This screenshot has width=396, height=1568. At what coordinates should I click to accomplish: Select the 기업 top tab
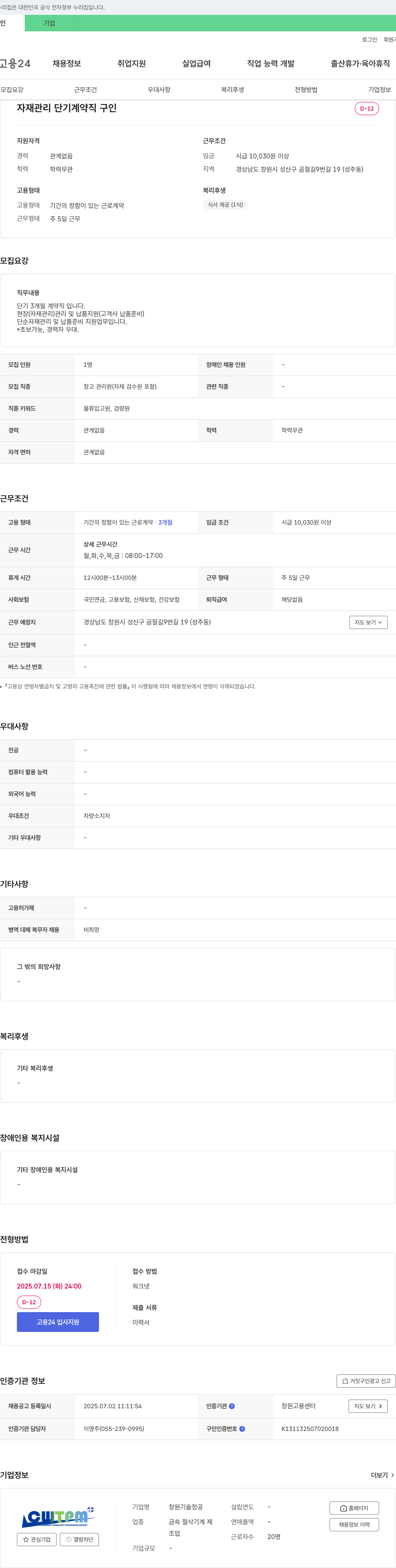click(x=49, y=23)
